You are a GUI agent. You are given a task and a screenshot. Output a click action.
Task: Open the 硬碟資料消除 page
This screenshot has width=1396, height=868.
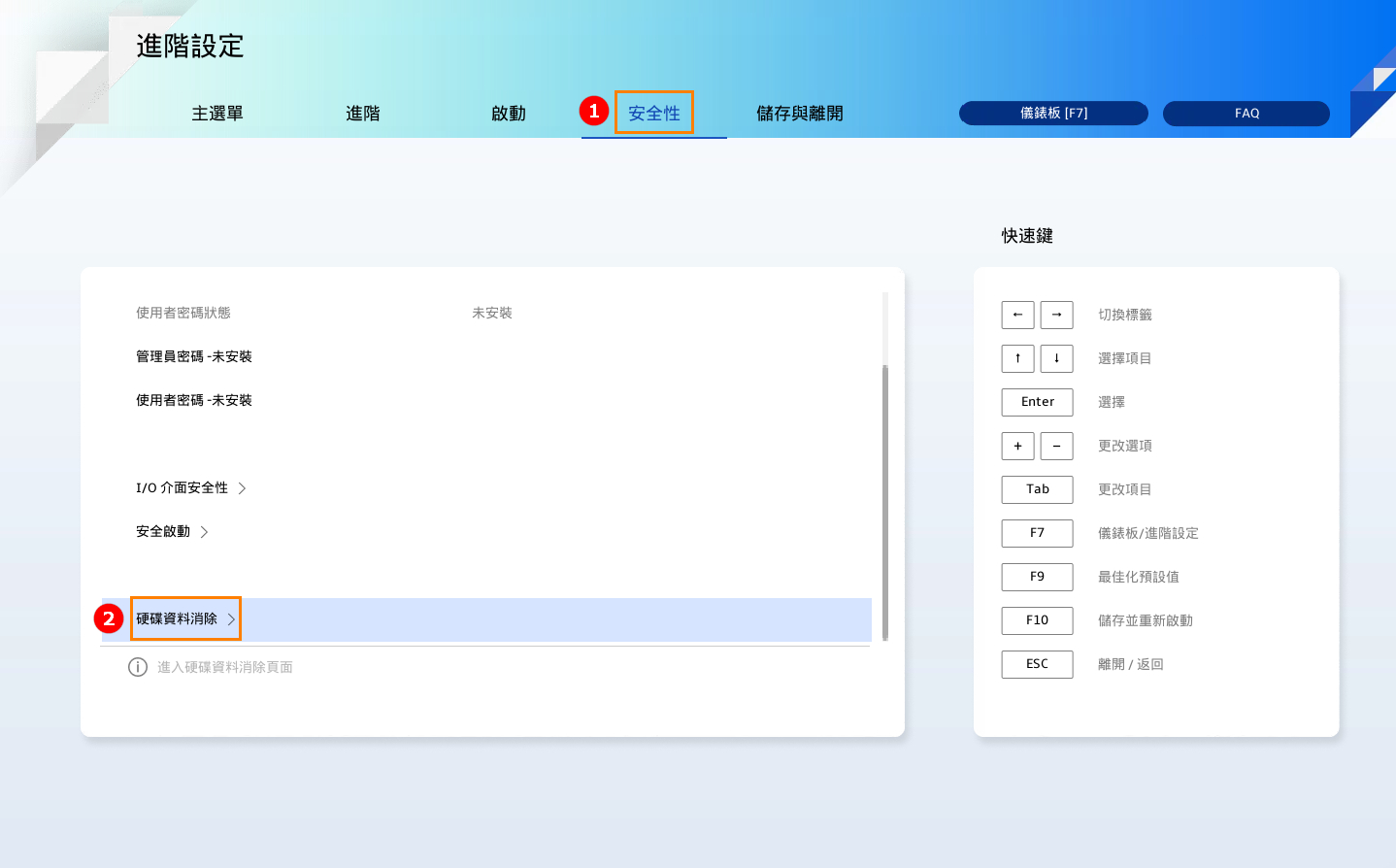(x=185, y=618)
